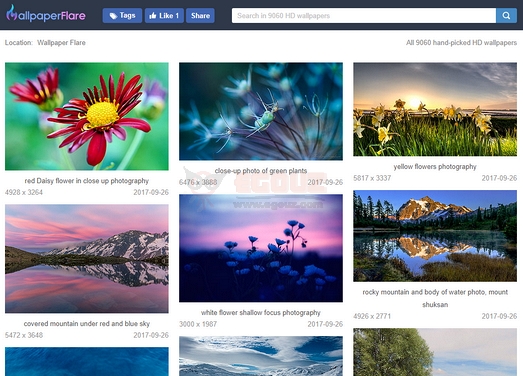Click the magnifier search icon button
This screenshot has height=376, width=523.
(x=506, y=16)
